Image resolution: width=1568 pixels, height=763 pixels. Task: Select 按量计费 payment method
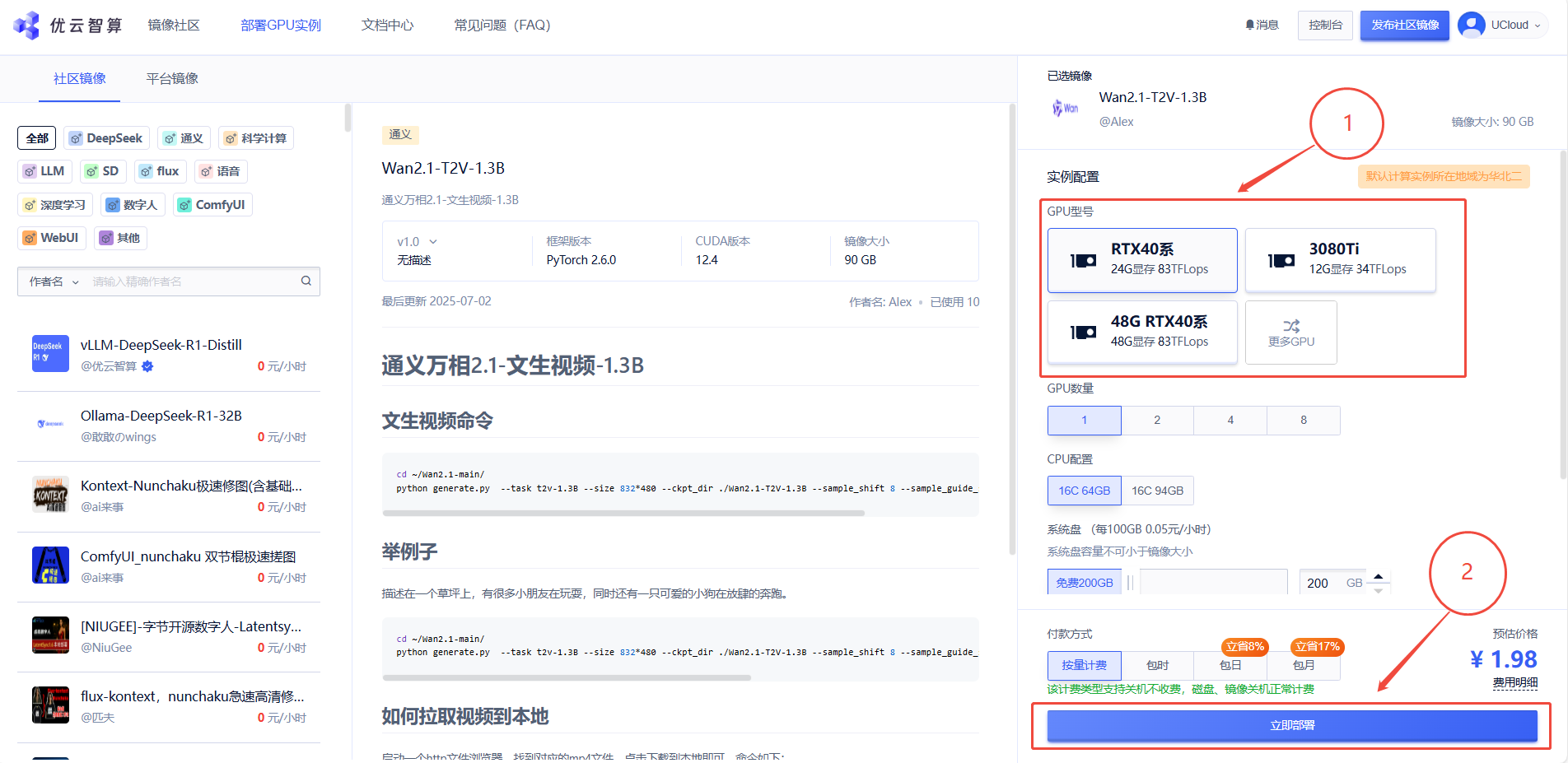1084,665
